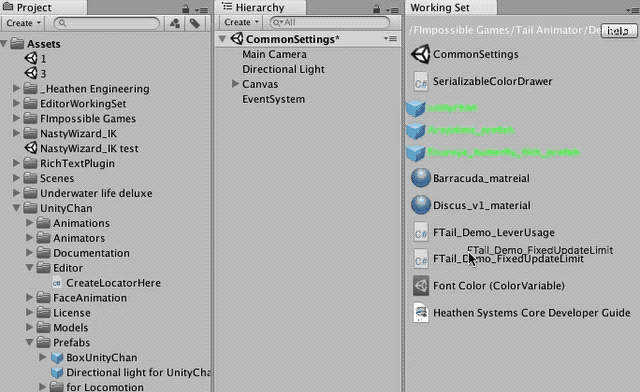Click the NastyWizard_IK test scene icon
This screenshot has width=640, height=392.
tap(31, 148)
